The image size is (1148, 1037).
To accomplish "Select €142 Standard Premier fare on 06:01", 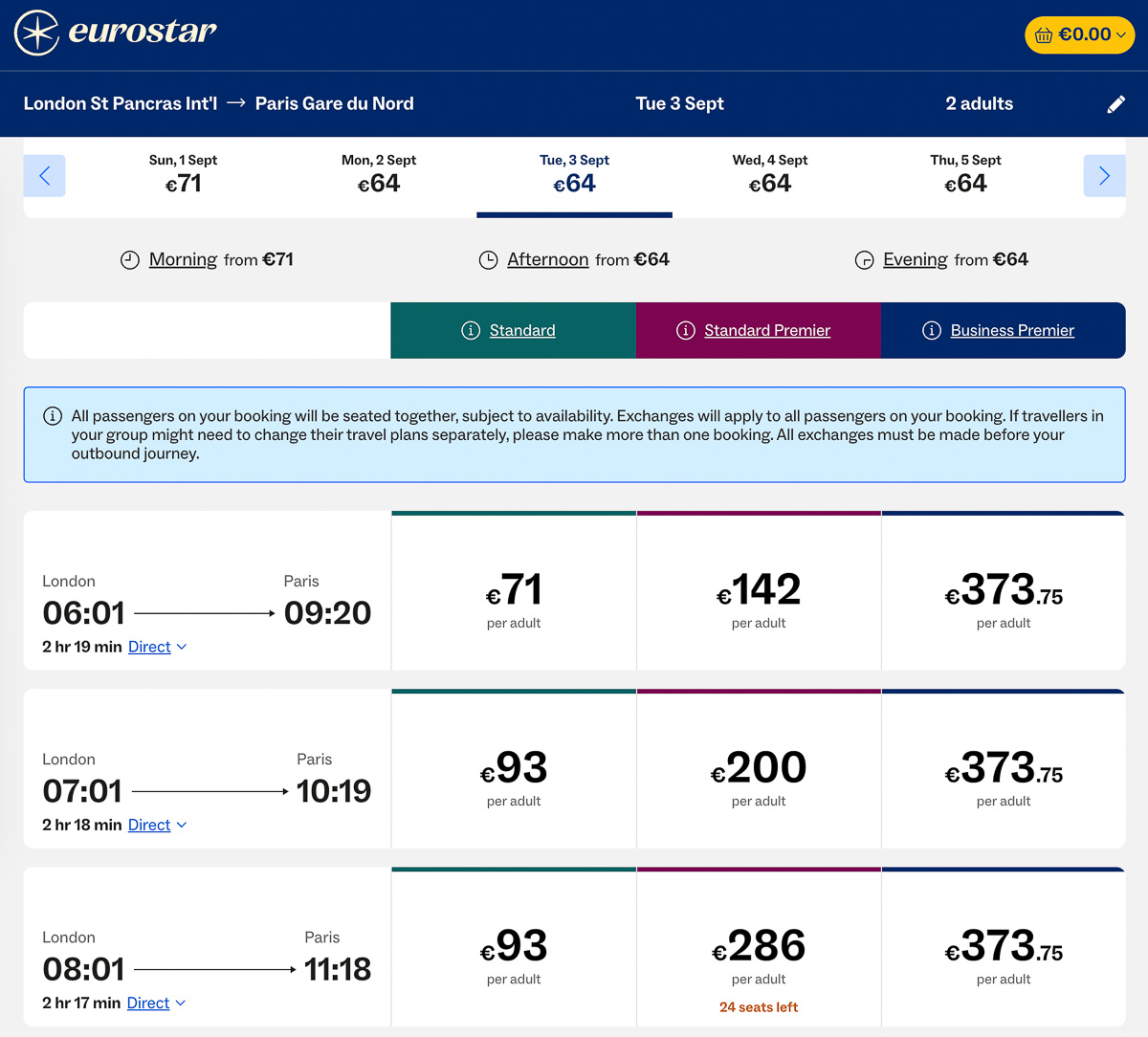I will click(759, 592).
